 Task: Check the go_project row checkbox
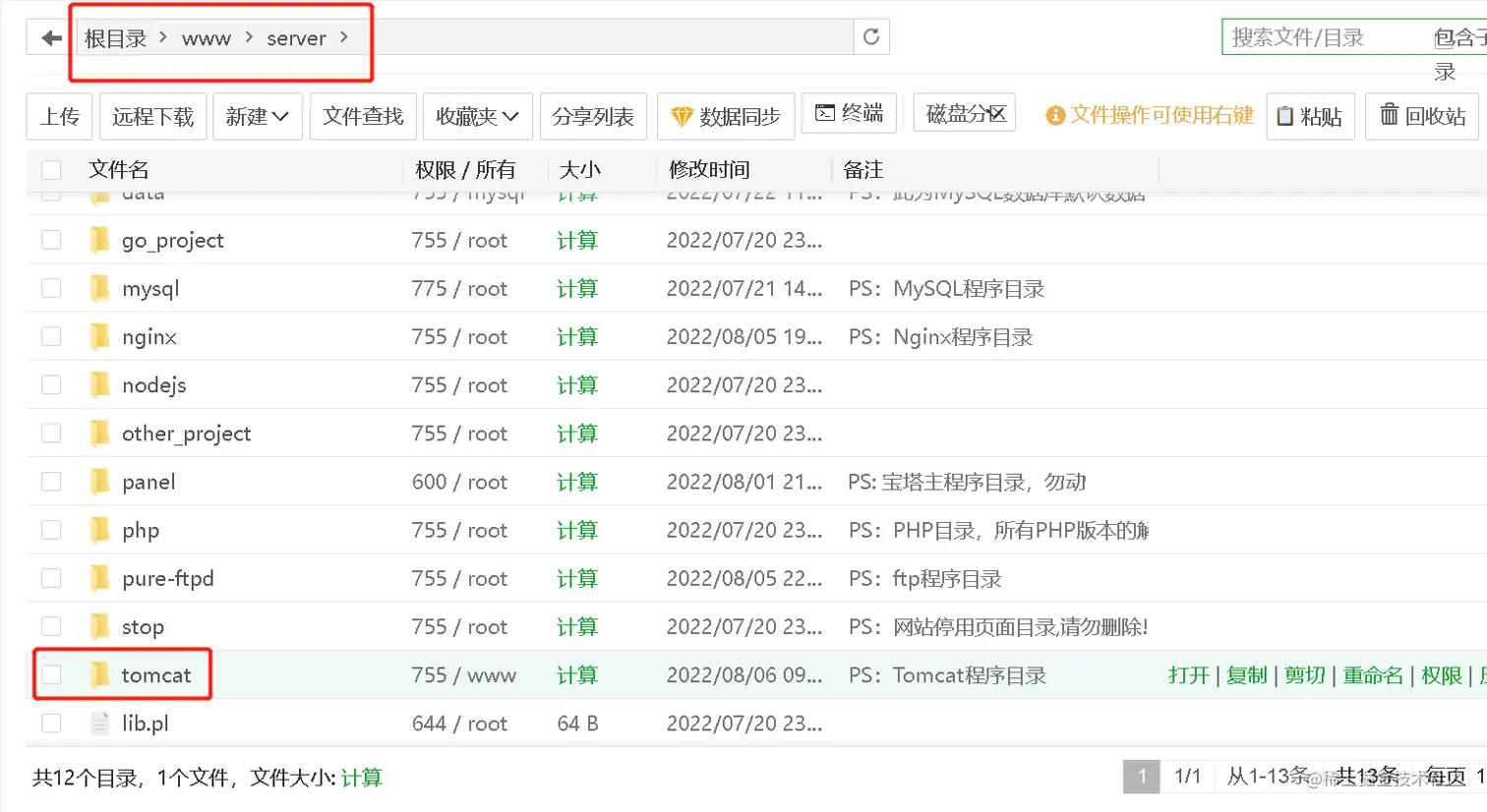[x=51, y=240]
